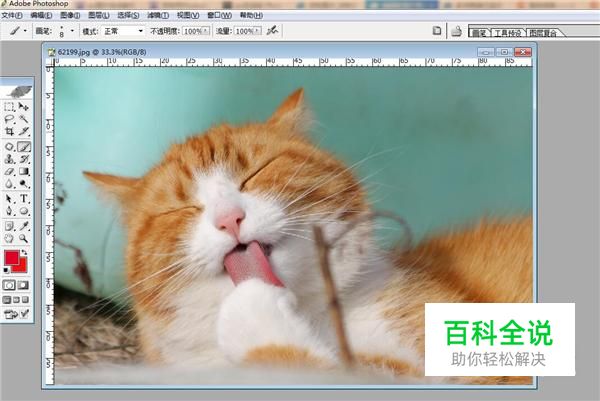
Task: Click the 62199.jpg document title bar
Action: [260, 52]
